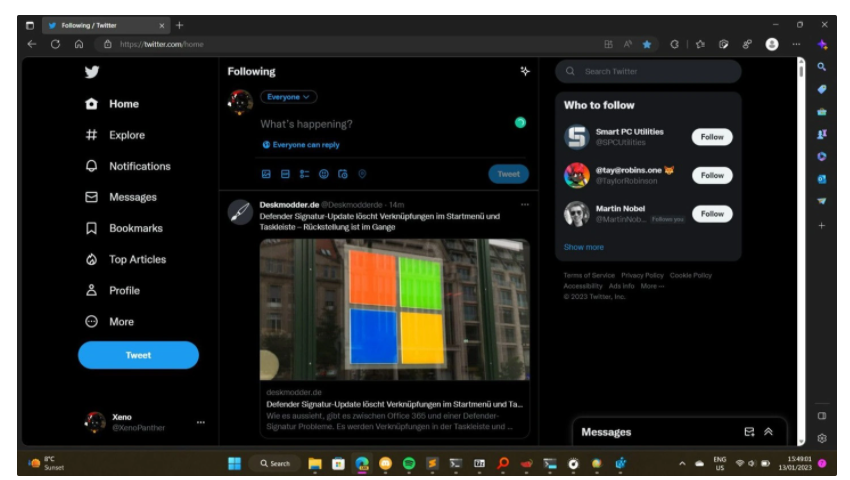Image resolution: width=850 pixels, height=480 pixels.
Task: Click the twitter.com address bar
Action: point(347,44)
